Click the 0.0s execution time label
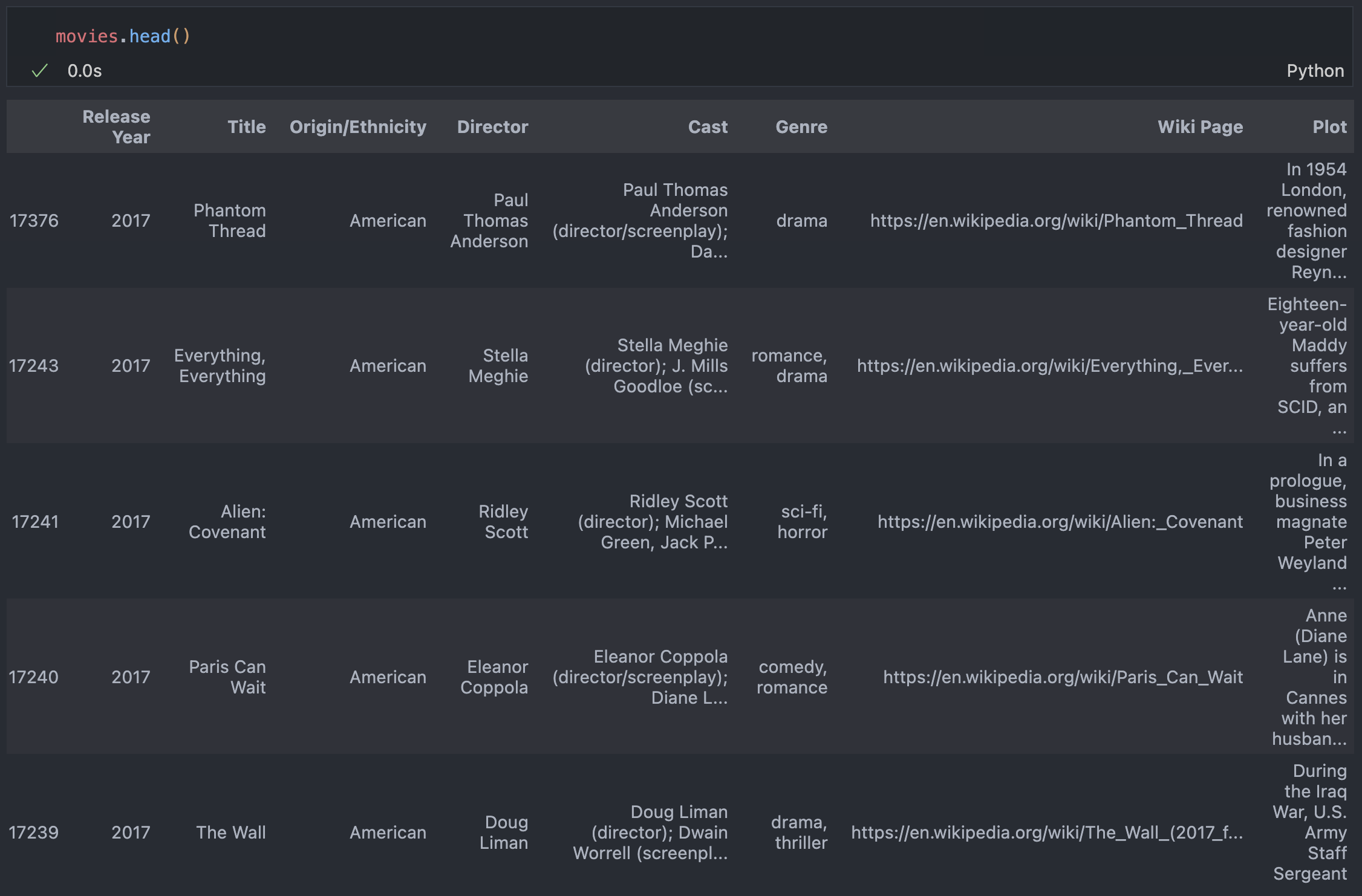 click(x=85, y=71)
